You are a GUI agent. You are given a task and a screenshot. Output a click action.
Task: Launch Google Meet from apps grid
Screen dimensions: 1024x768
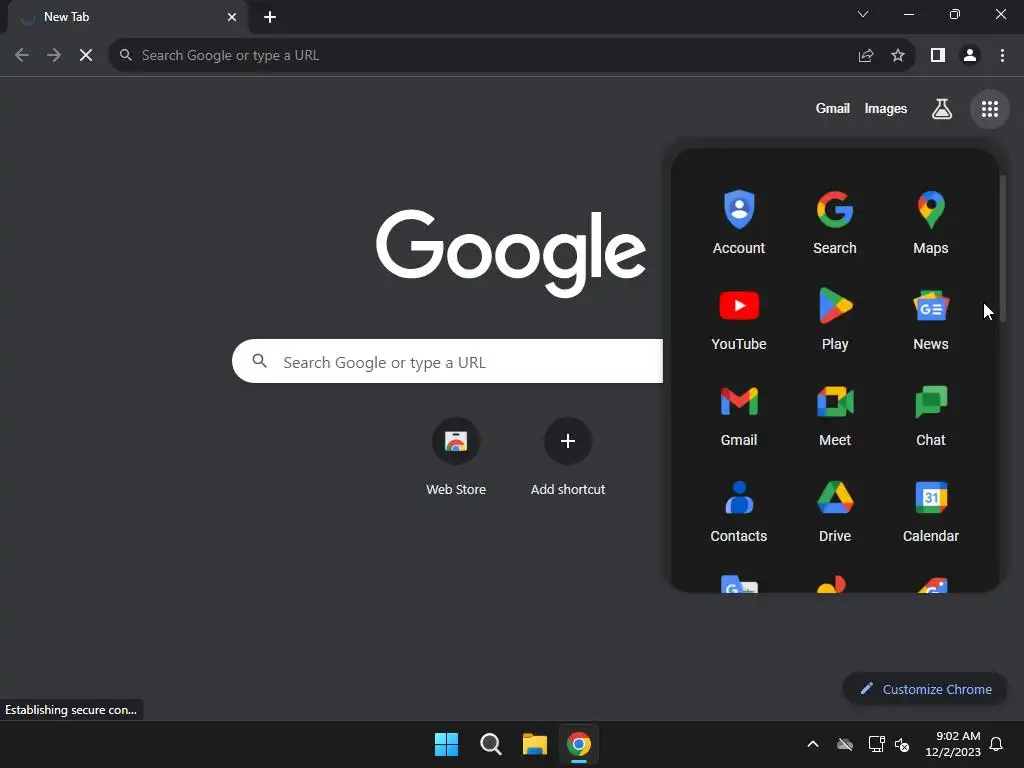[835, 415]
